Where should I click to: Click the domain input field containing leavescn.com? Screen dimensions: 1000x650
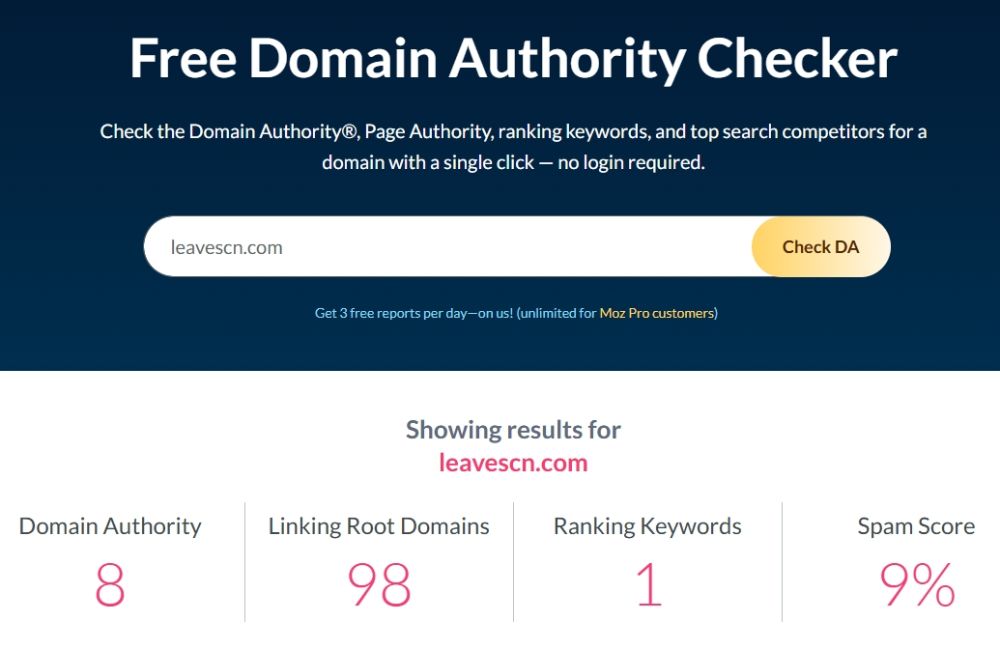(x=450, y=247)
